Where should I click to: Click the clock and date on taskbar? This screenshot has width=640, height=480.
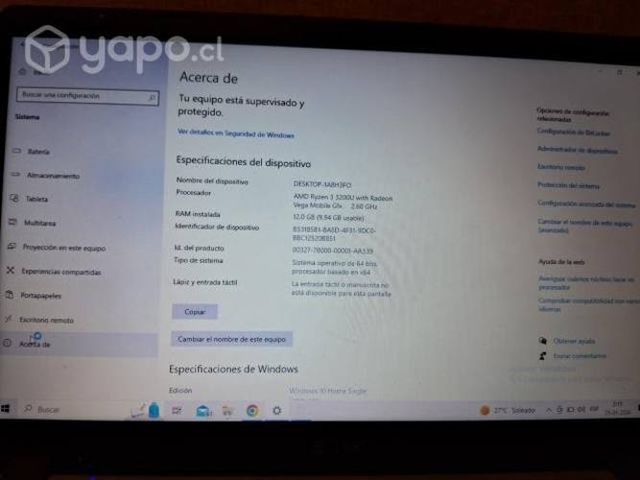(618, 408)
